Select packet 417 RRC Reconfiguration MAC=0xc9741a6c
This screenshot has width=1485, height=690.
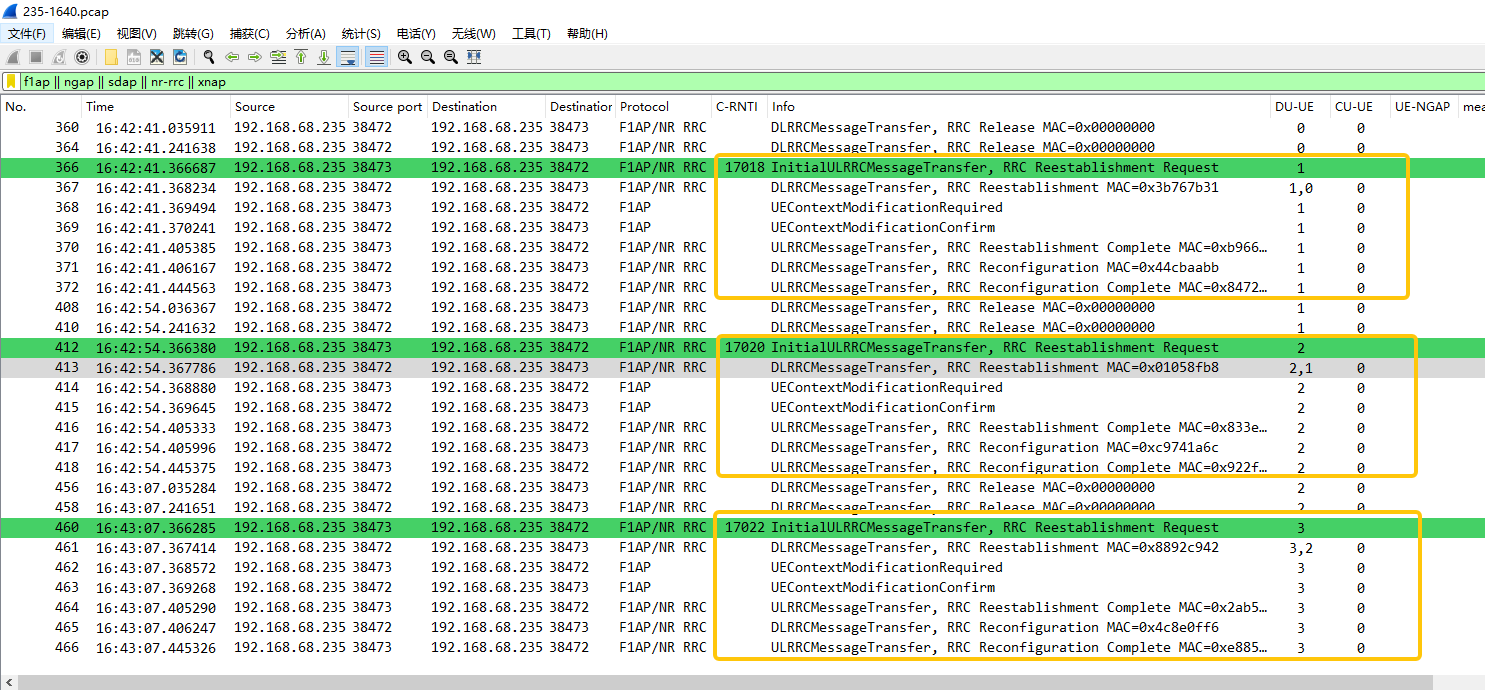click(742, 447)
